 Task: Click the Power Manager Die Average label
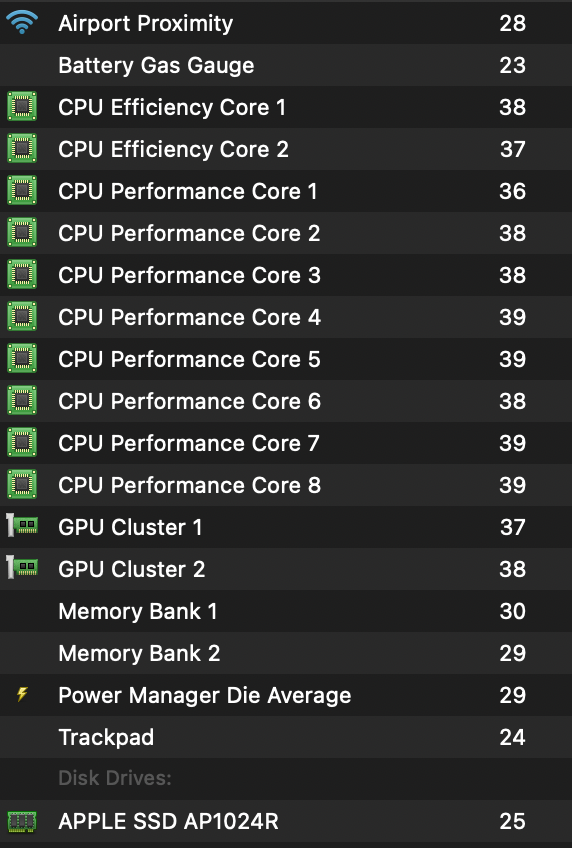coord(205,695)
